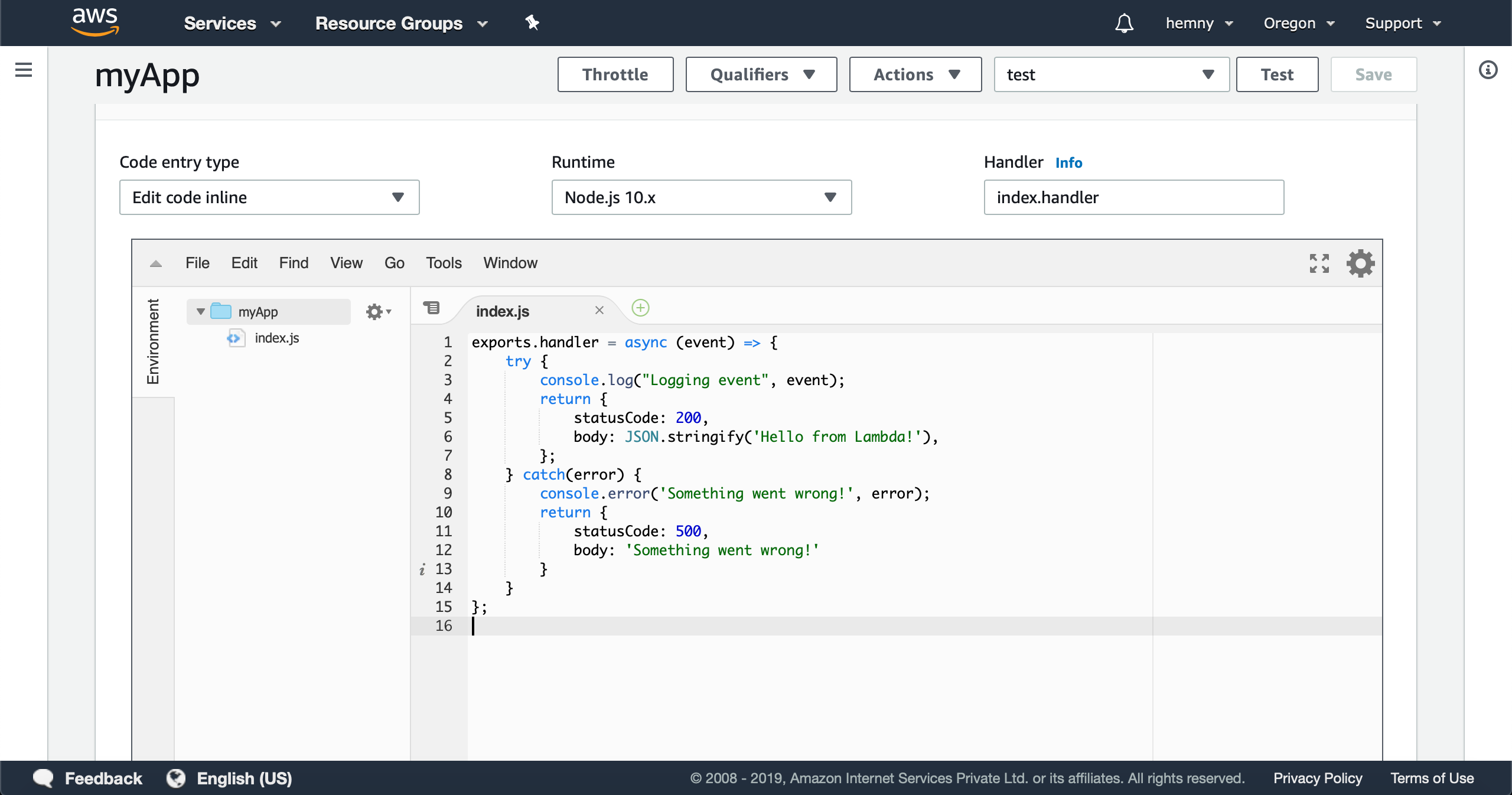Toggle fullscreen mode of code editor
The image size is (1512, 795).
[x=1319, y=263]
